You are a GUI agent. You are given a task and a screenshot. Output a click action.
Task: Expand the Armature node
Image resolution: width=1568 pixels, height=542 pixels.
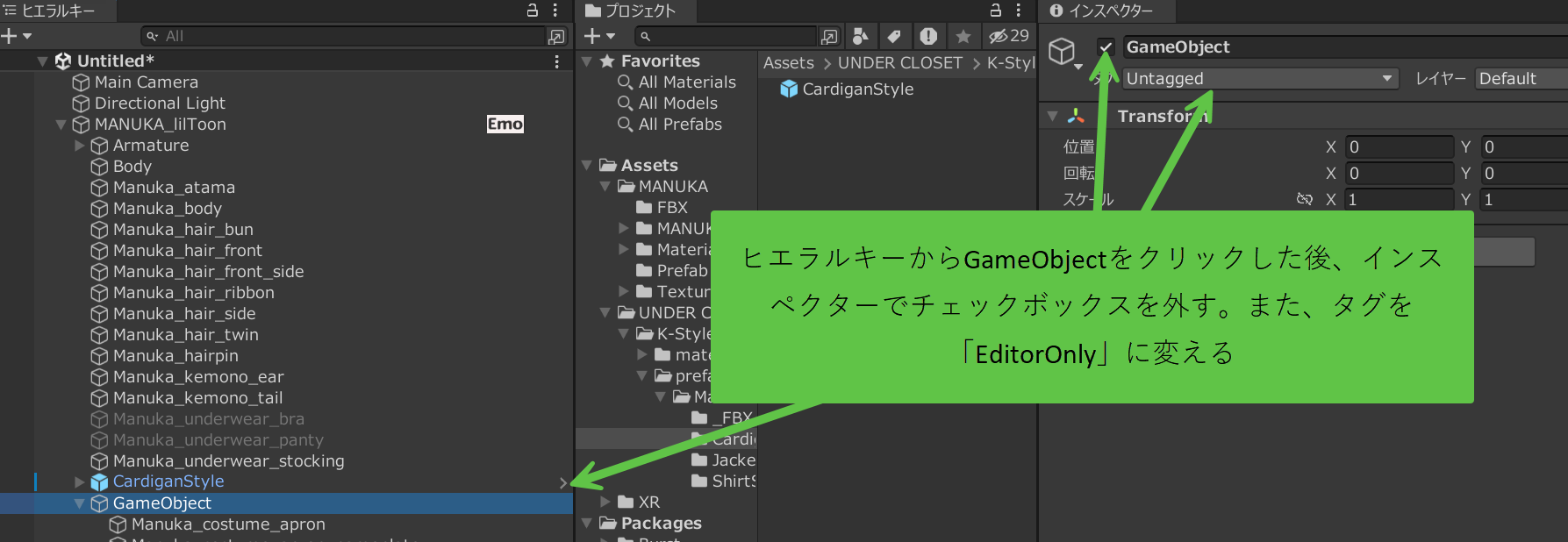tap(79, 146)
